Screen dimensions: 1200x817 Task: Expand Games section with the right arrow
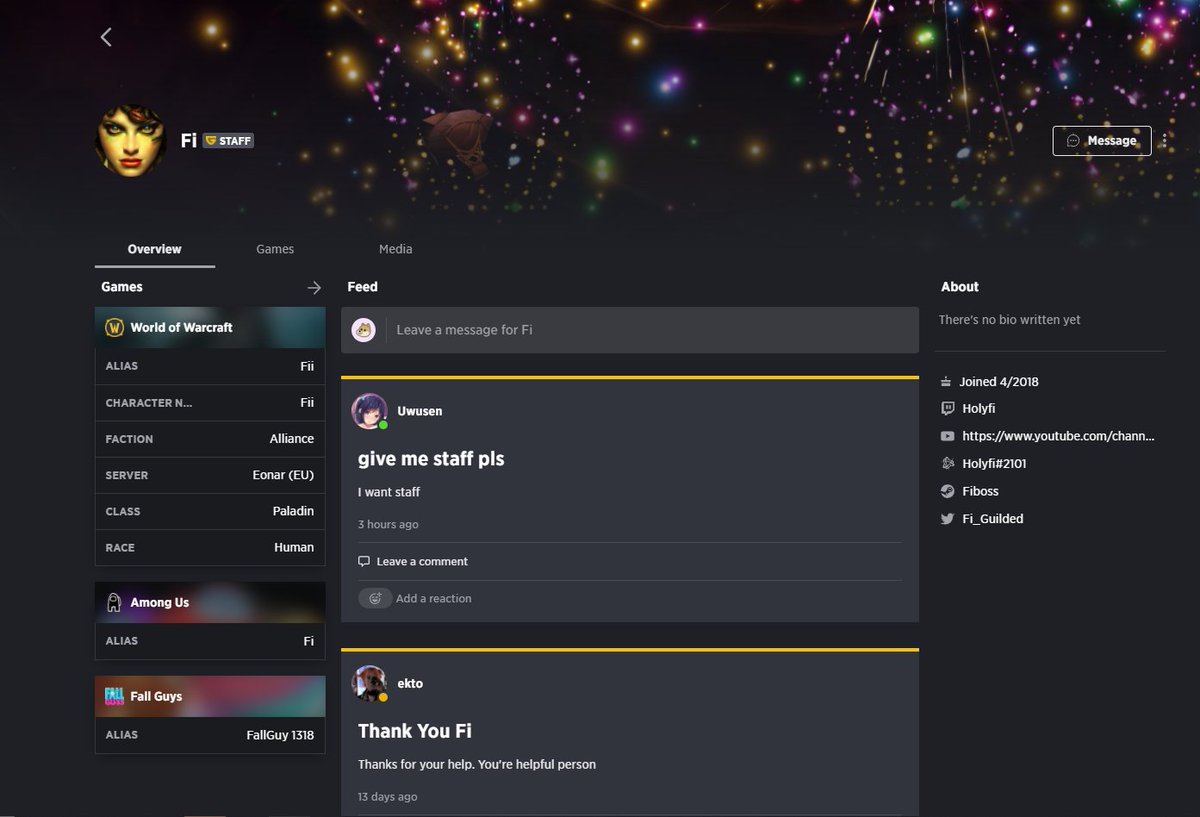pyautogui.click(x=314, y=287)
